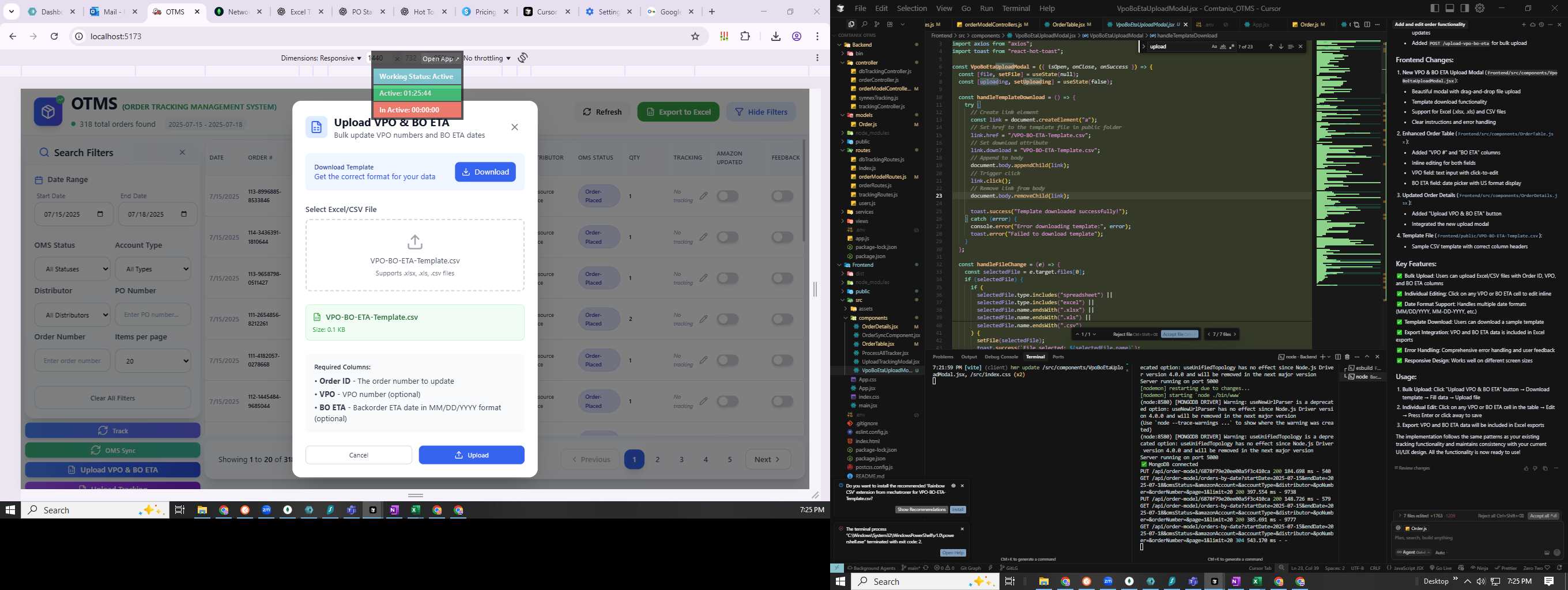The image size is (1568, 590).
Task: Click the blue Download template button
Action: pos(485,172)
